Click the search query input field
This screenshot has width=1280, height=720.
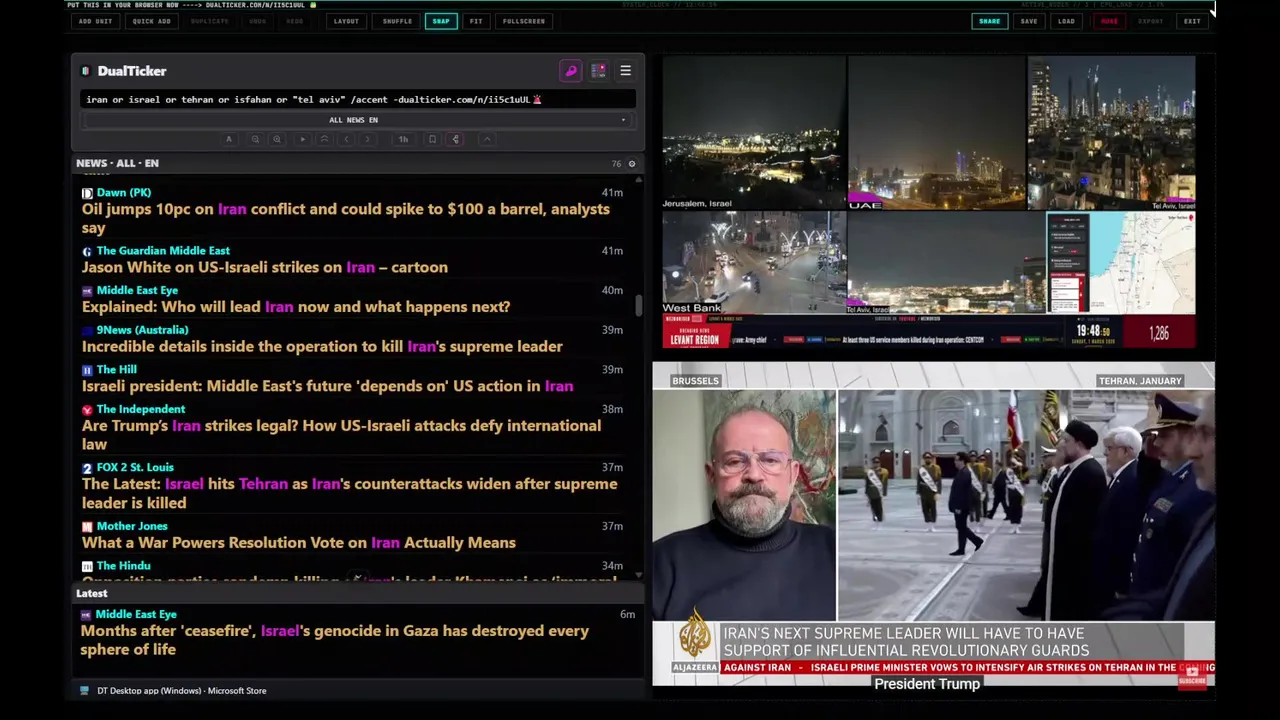357,99
